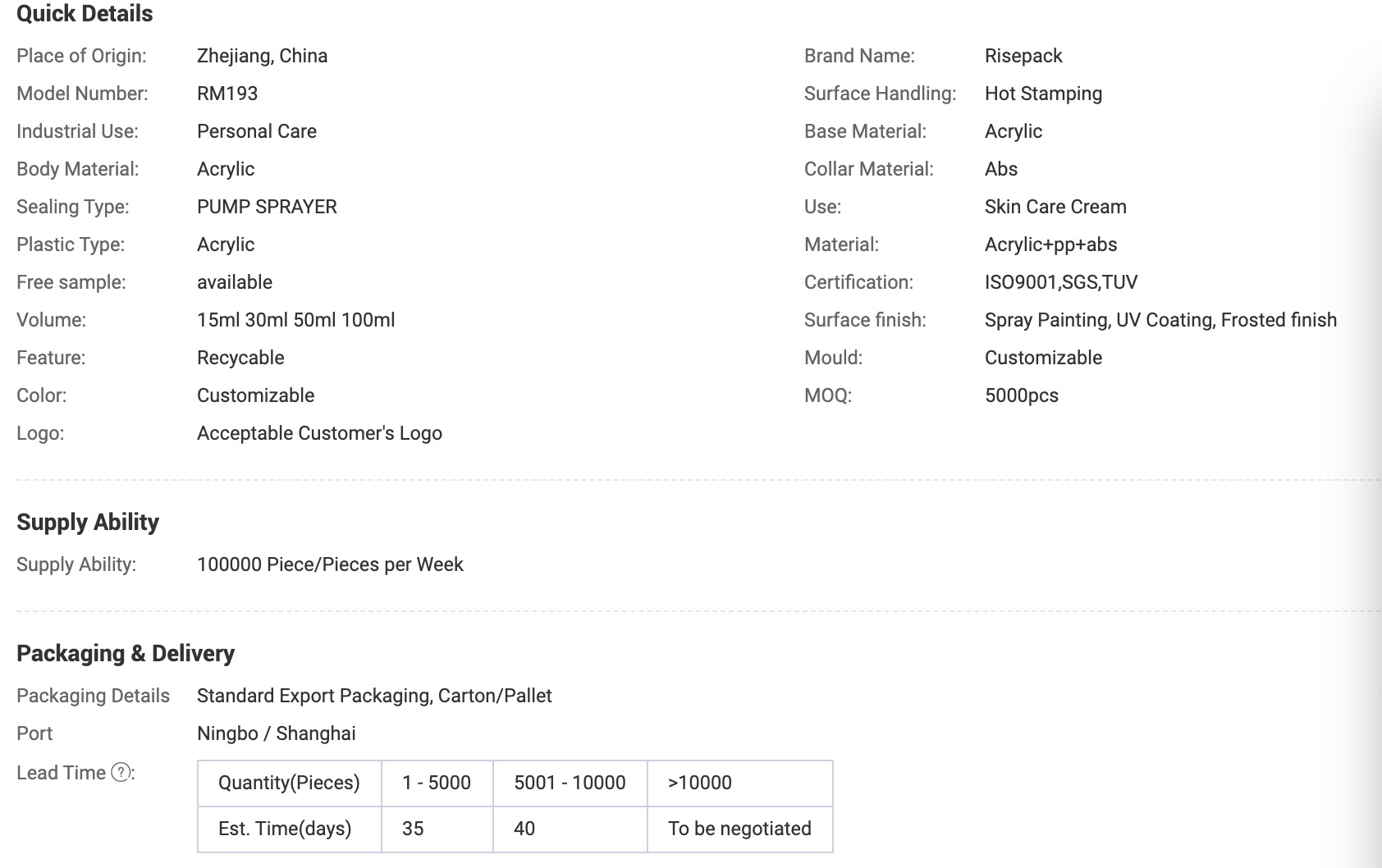The image size is (1382, 868).
Task: Click the 'Est. Time(days)' row label
Action: (x=290, y=829)
